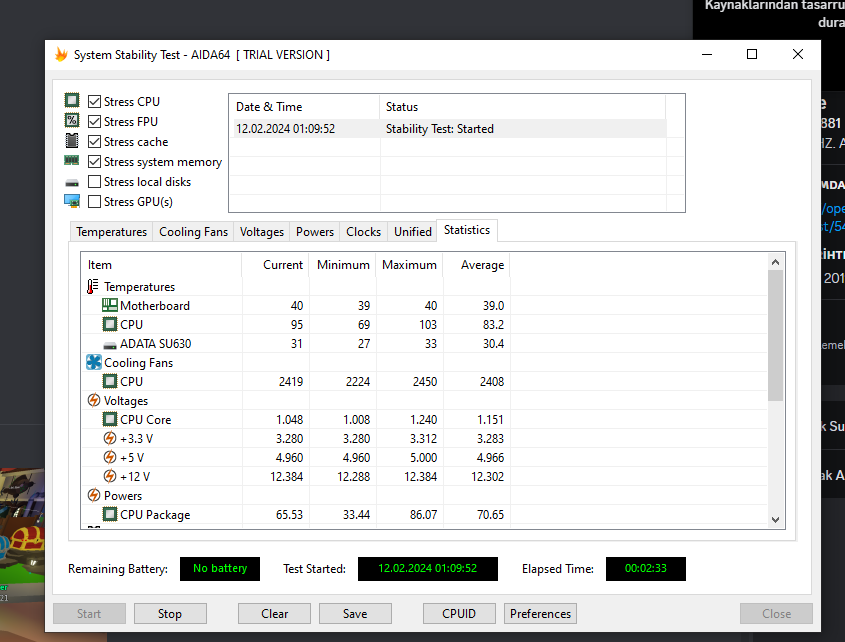Image resolution: width=845 pixels, height=642 pixels.
Task: Maximize the AIDA64 window
Action: pos(752,54)
